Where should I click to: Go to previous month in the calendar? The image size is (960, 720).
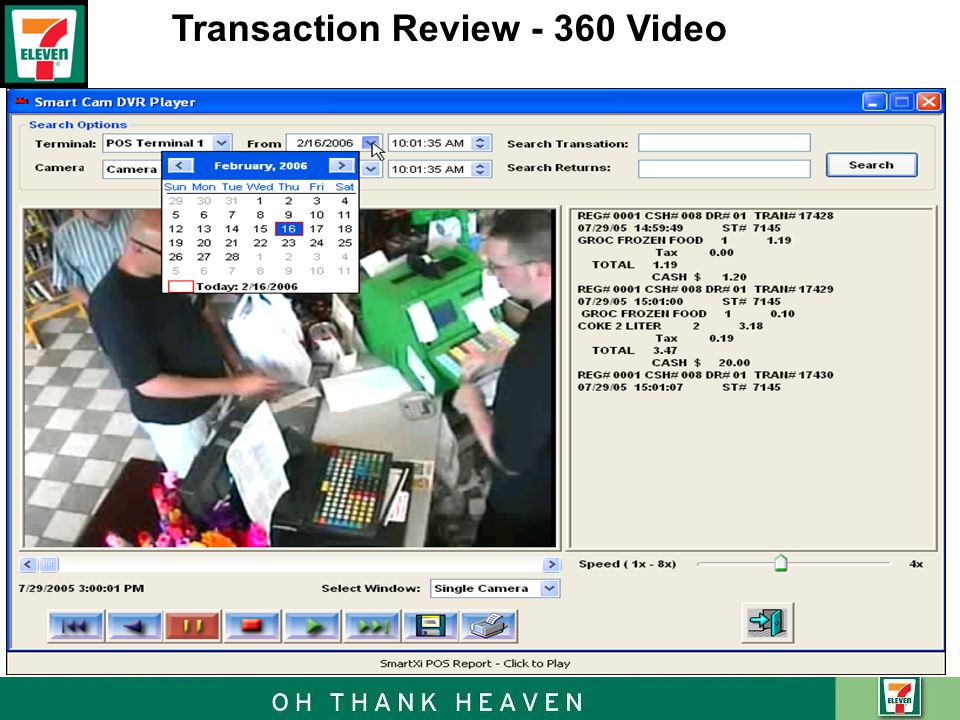click(x=180, y=165)
